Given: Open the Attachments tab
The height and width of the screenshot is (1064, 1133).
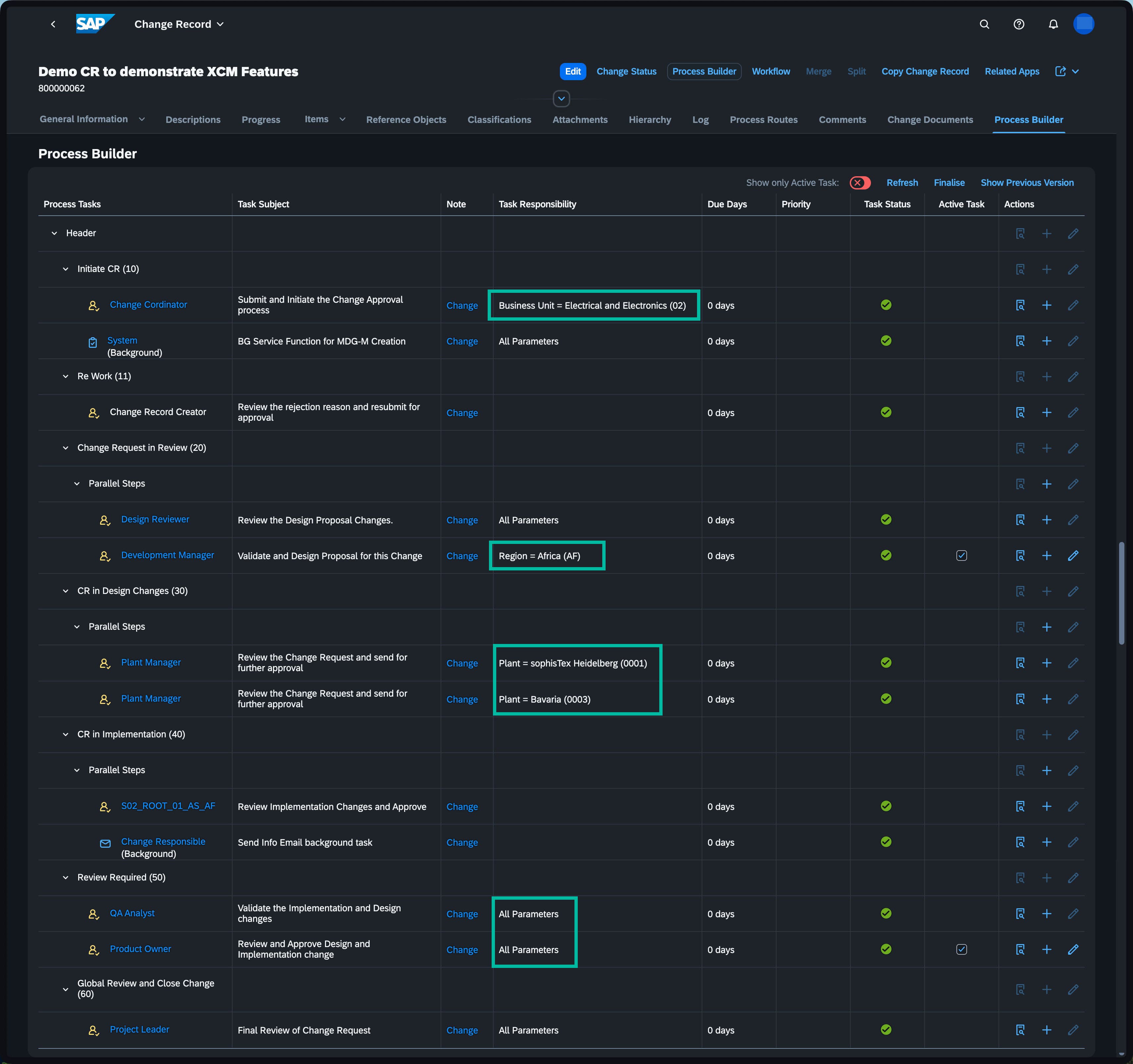Looking at the screenshot, I should [x=580, y=120].
